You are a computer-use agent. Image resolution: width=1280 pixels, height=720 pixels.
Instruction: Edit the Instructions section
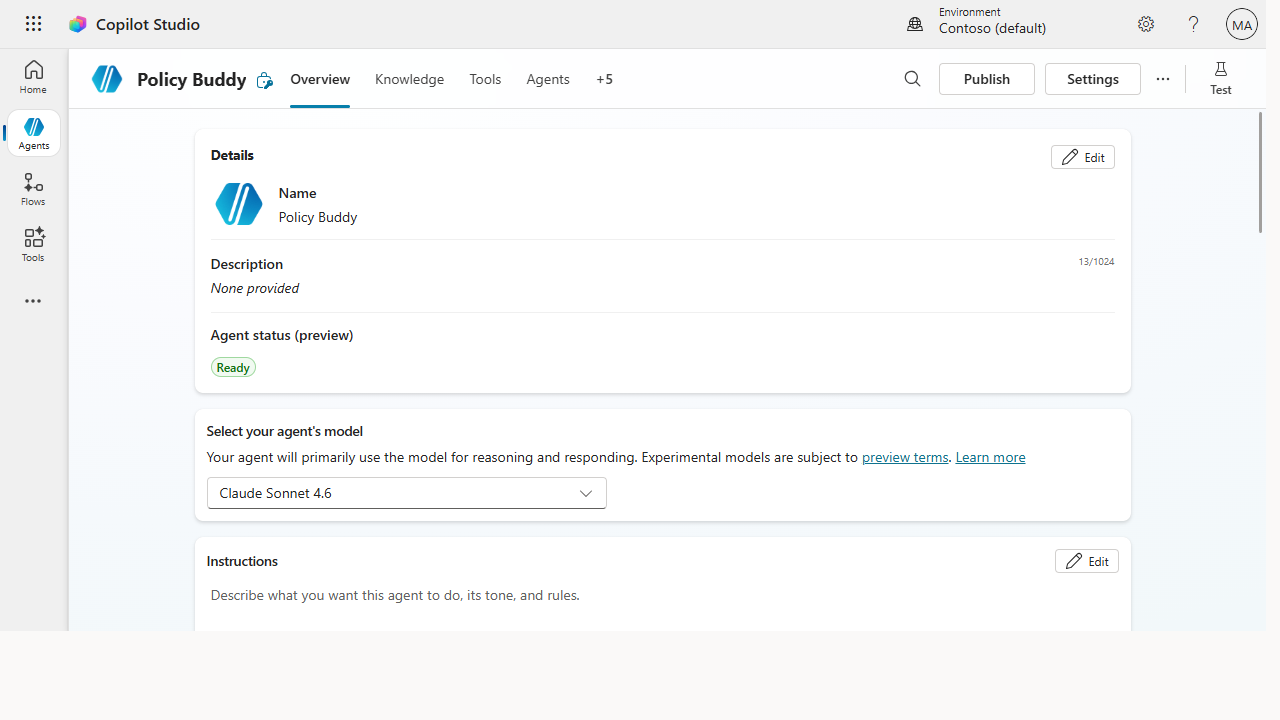pos(1087,561)
